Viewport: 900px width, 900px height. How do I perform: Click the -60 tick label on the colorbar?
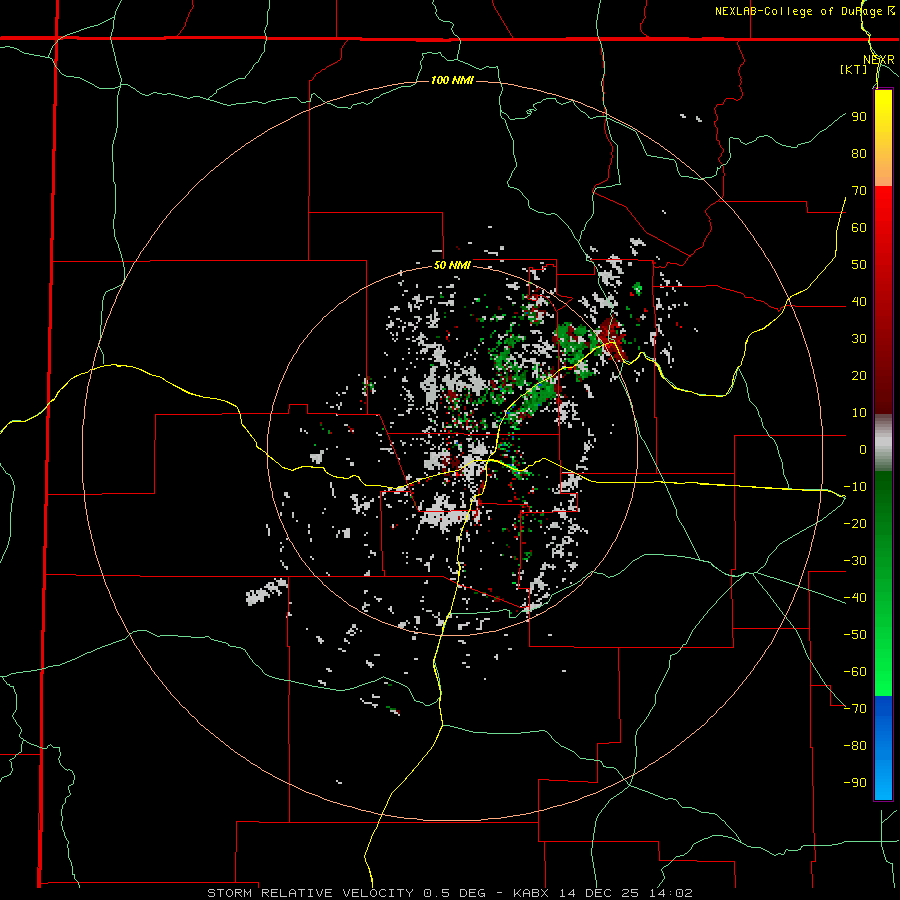coord(855,672)
